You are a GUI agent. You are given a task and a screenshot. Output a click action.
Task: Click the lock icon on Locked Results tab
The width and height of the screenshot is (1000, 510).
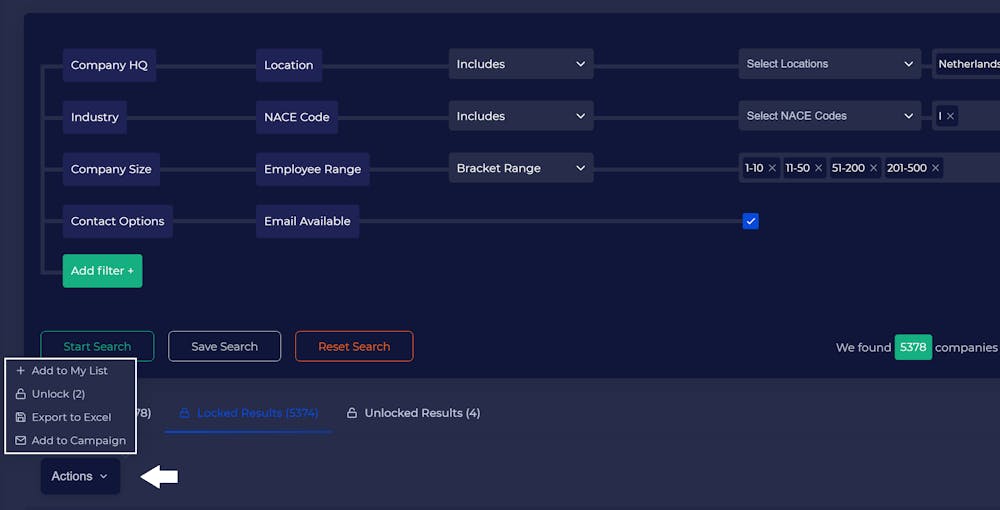click(184, 413)
